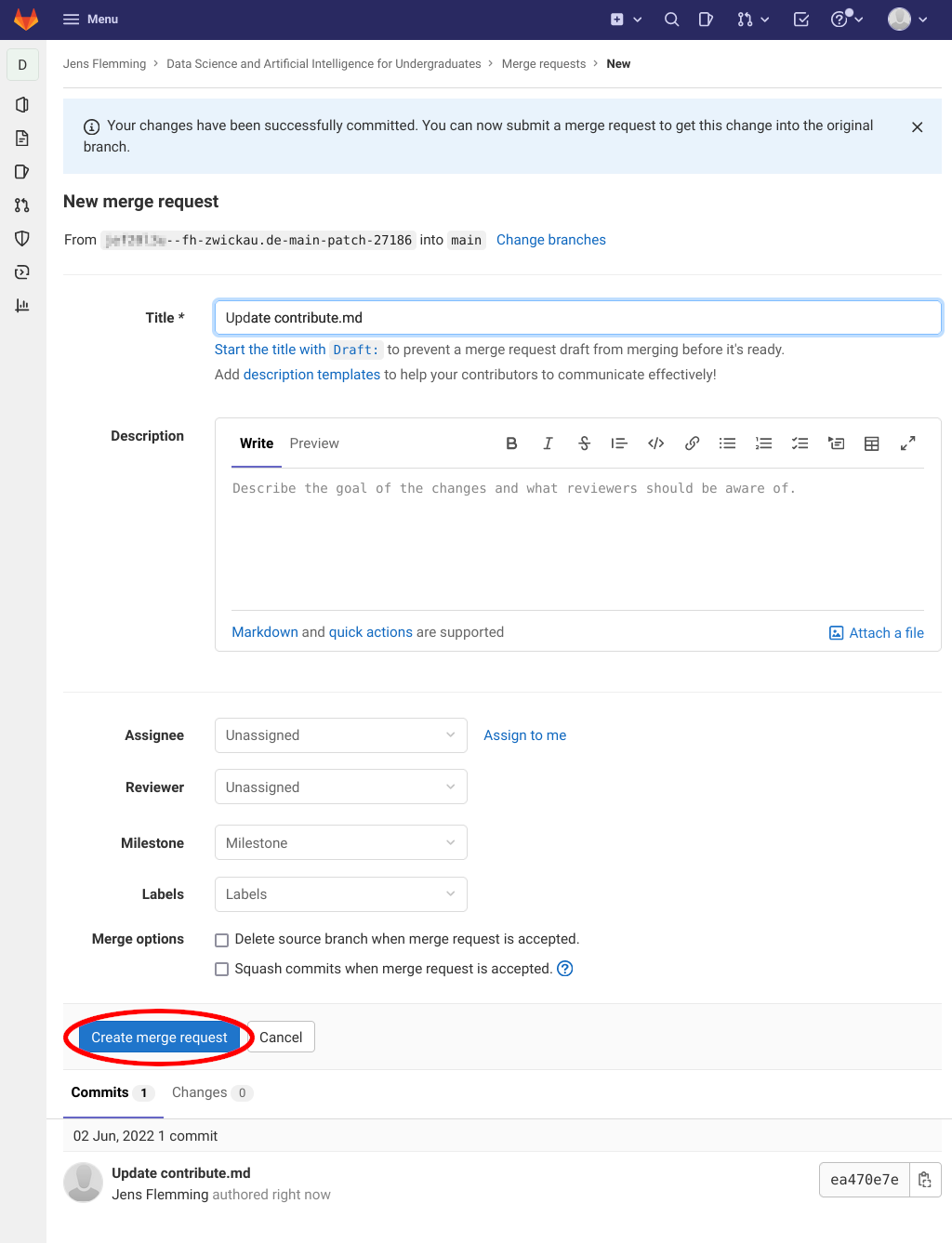The height and width of the screenshot is (1243, 952).
Task: Copy the commit SHA ea470e7e
Action: click(925, 1179)
